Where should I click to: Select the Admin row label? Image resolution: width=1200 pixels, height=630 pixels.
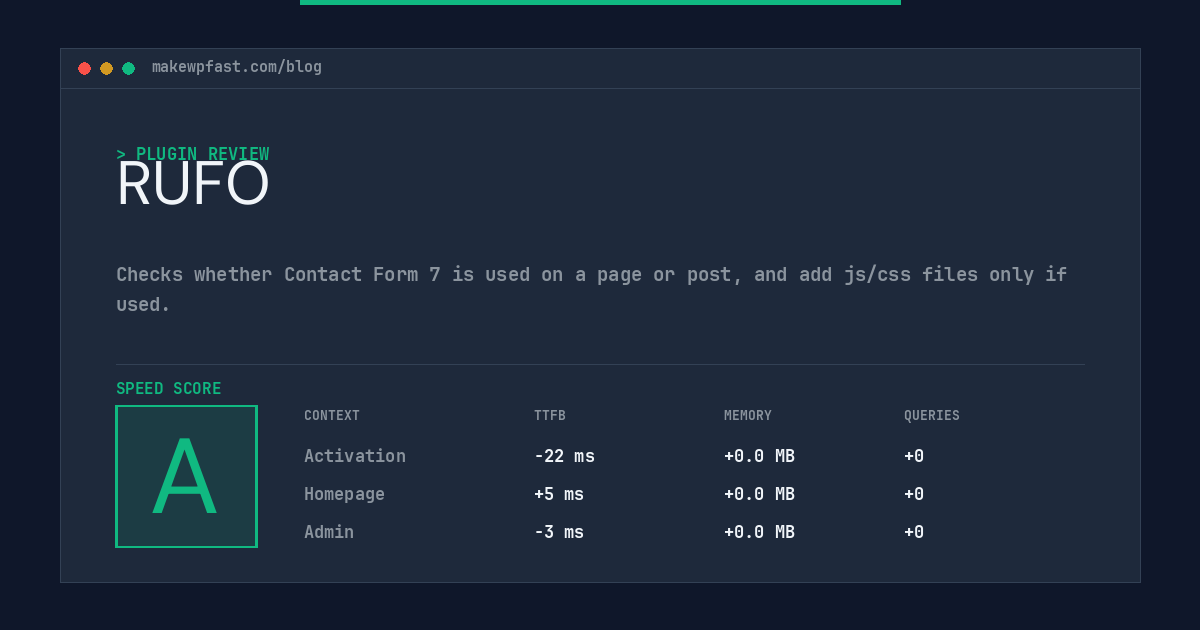[329, 532]
